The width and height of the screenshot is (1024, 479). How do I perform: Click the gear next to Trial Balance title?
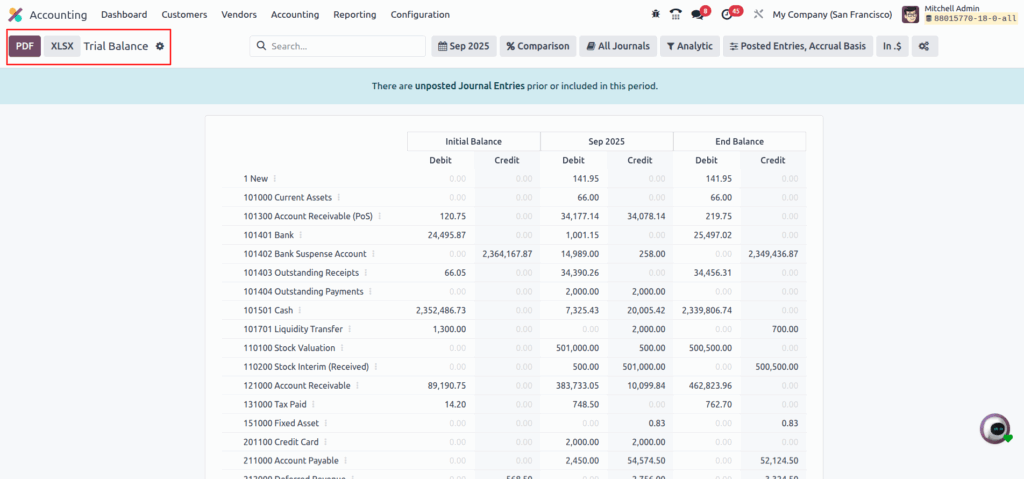pyautogui.click(x=160, y=46)
